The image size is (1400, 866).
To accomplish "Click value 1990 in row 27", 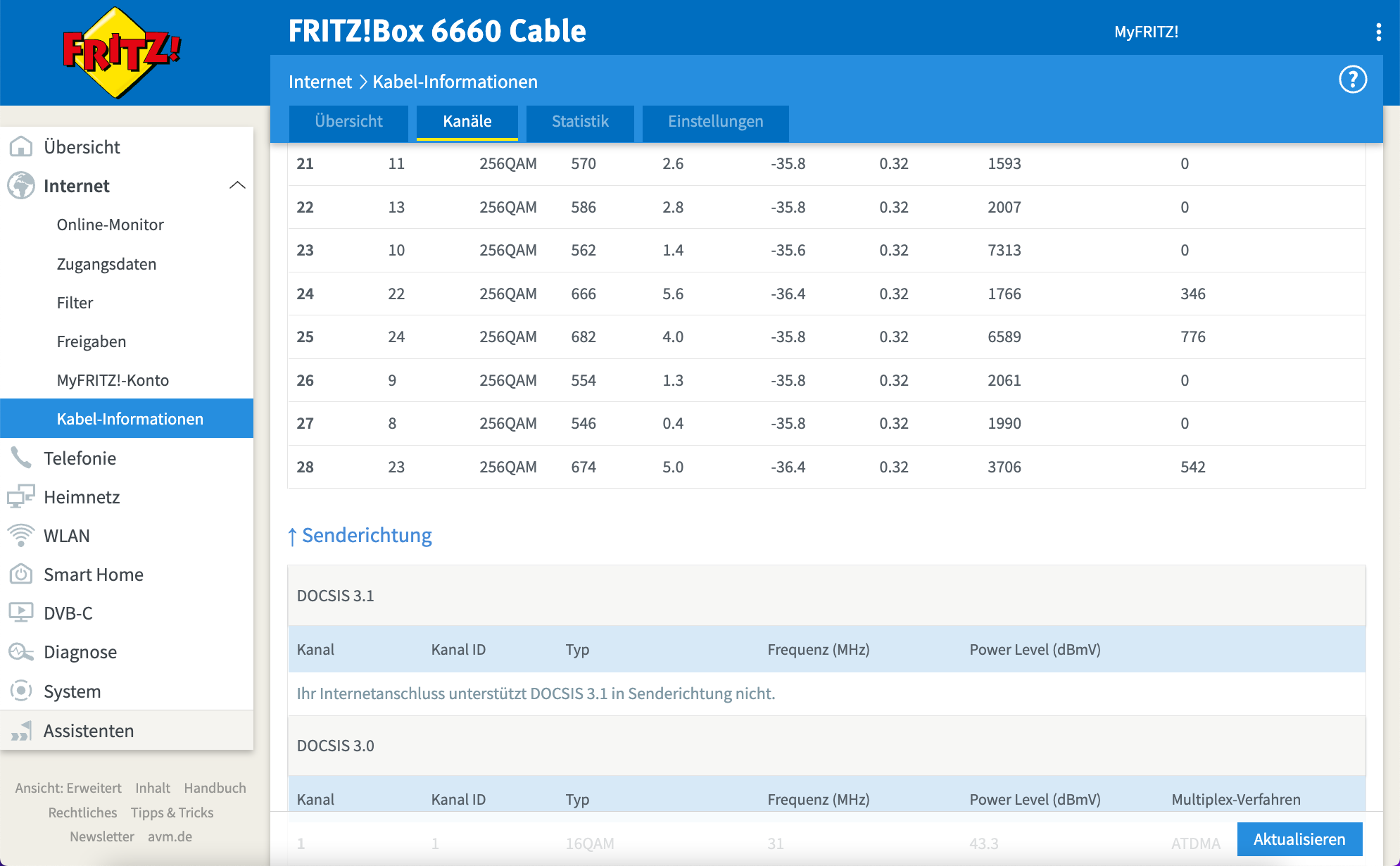I will [1004, 423].
